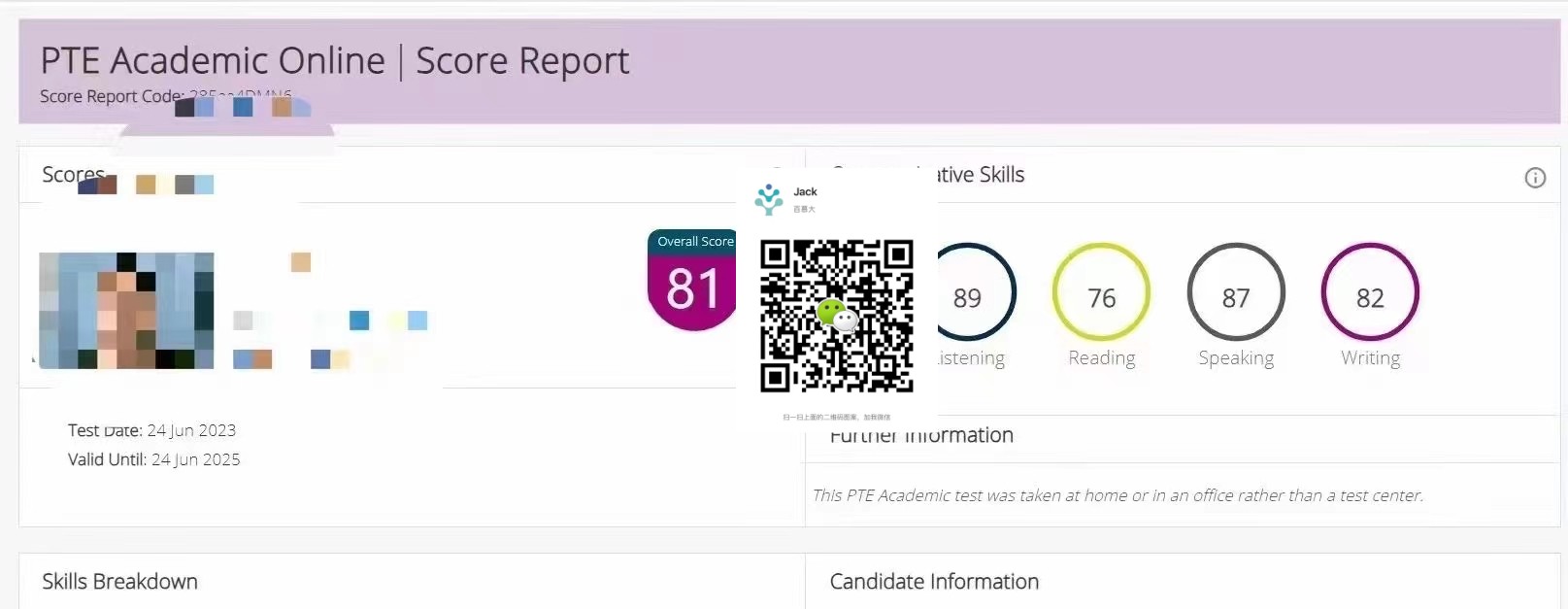Click the "Writing" label under the score circle

(x=1370, y=357)
